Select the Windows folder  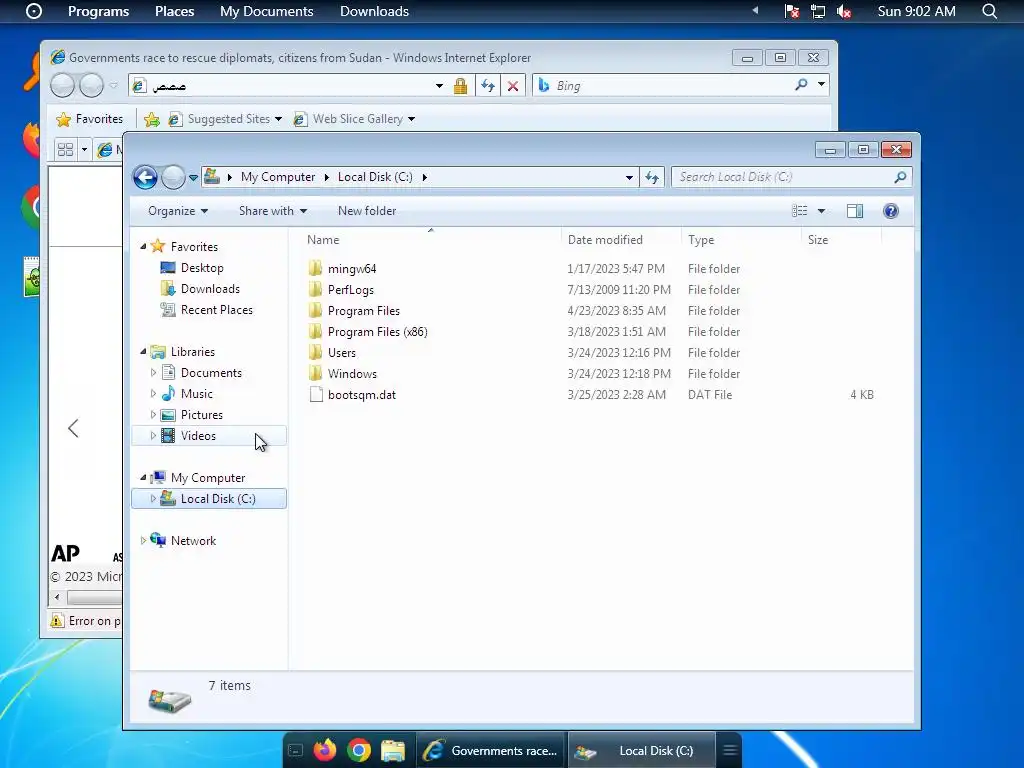pos(352,374)
